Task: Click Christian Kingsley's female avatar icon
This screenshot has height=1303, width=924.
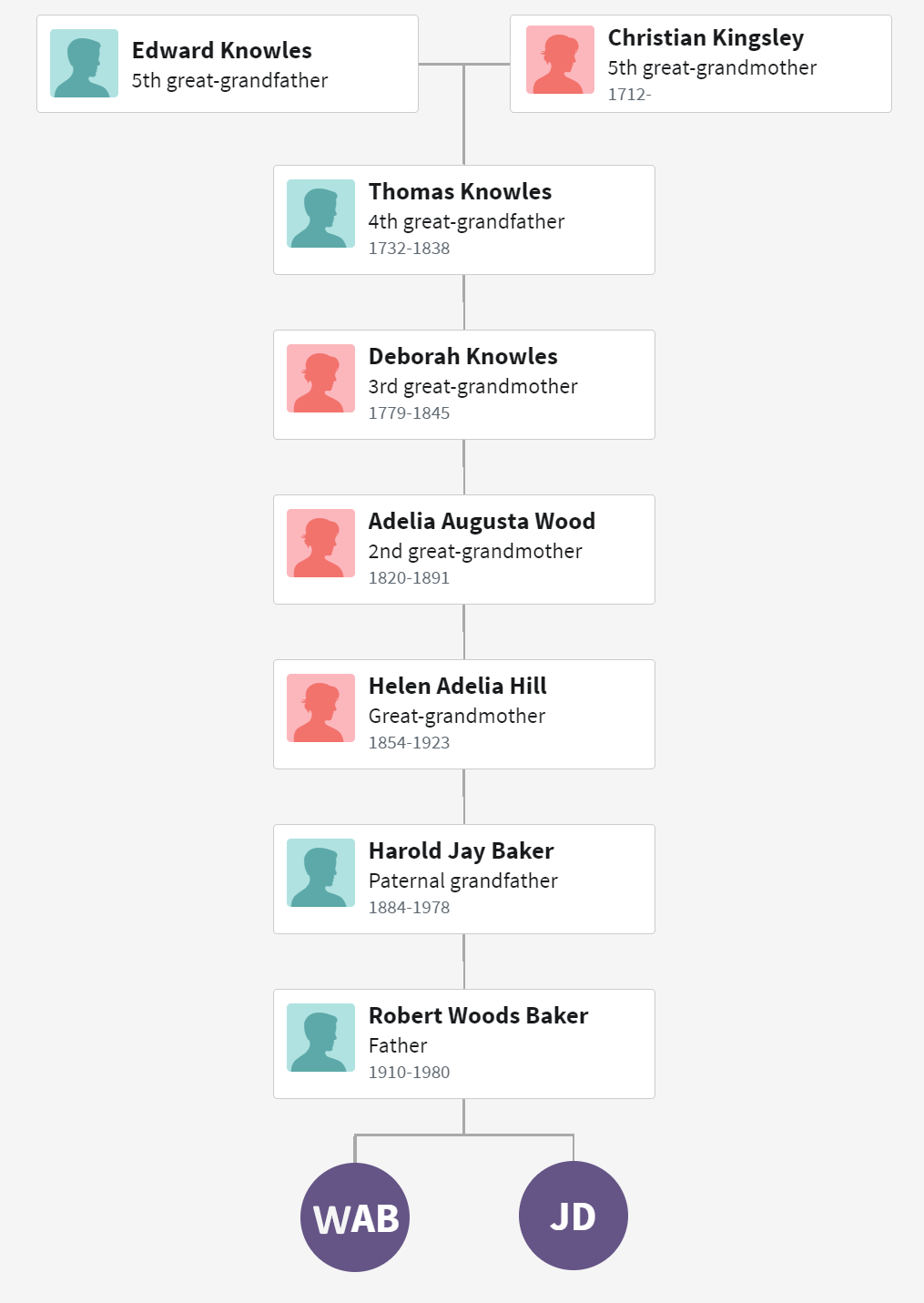Action: [x=560, y=59]
